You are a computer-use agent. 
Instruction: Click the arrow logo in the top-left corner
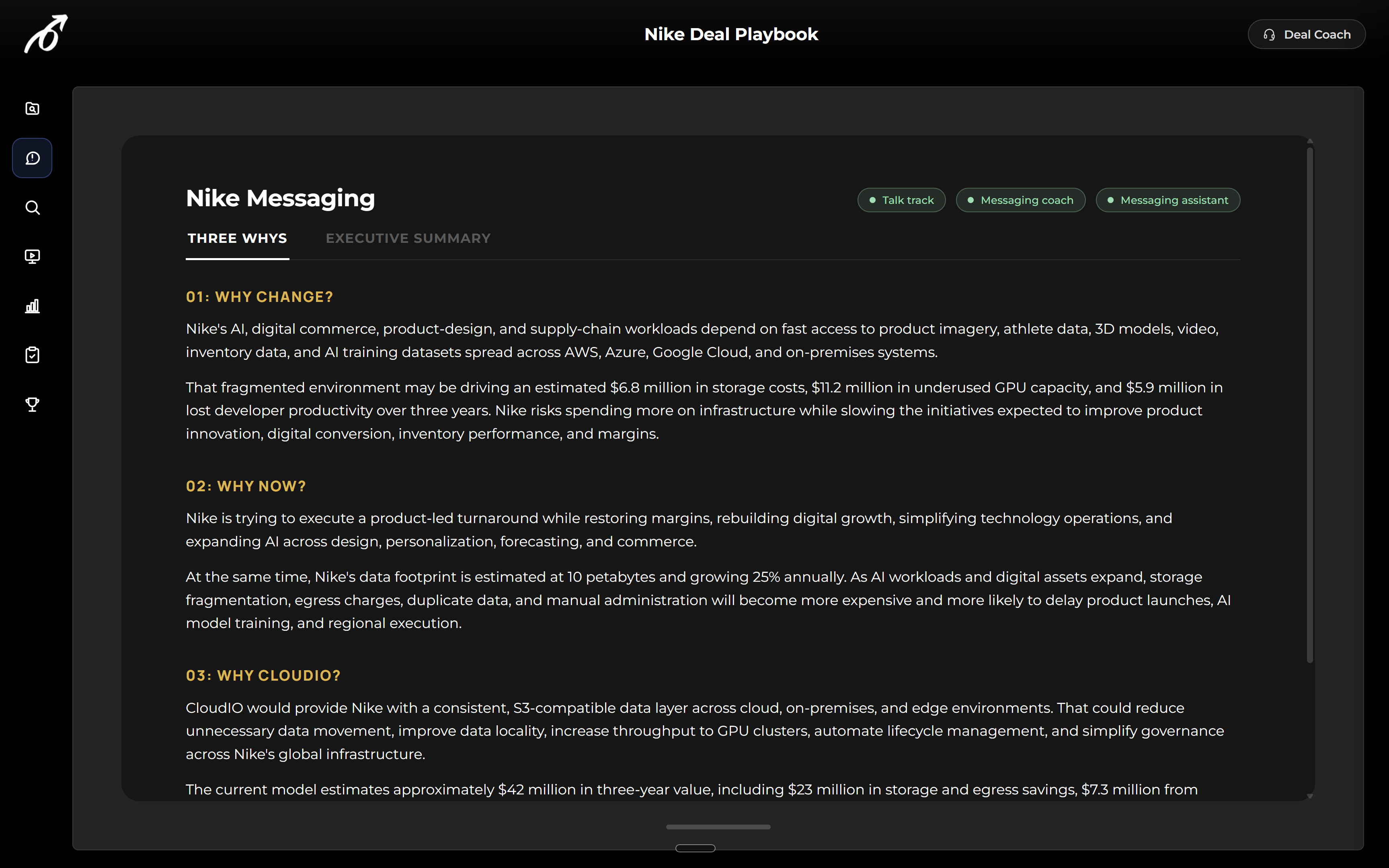[46, 34]
